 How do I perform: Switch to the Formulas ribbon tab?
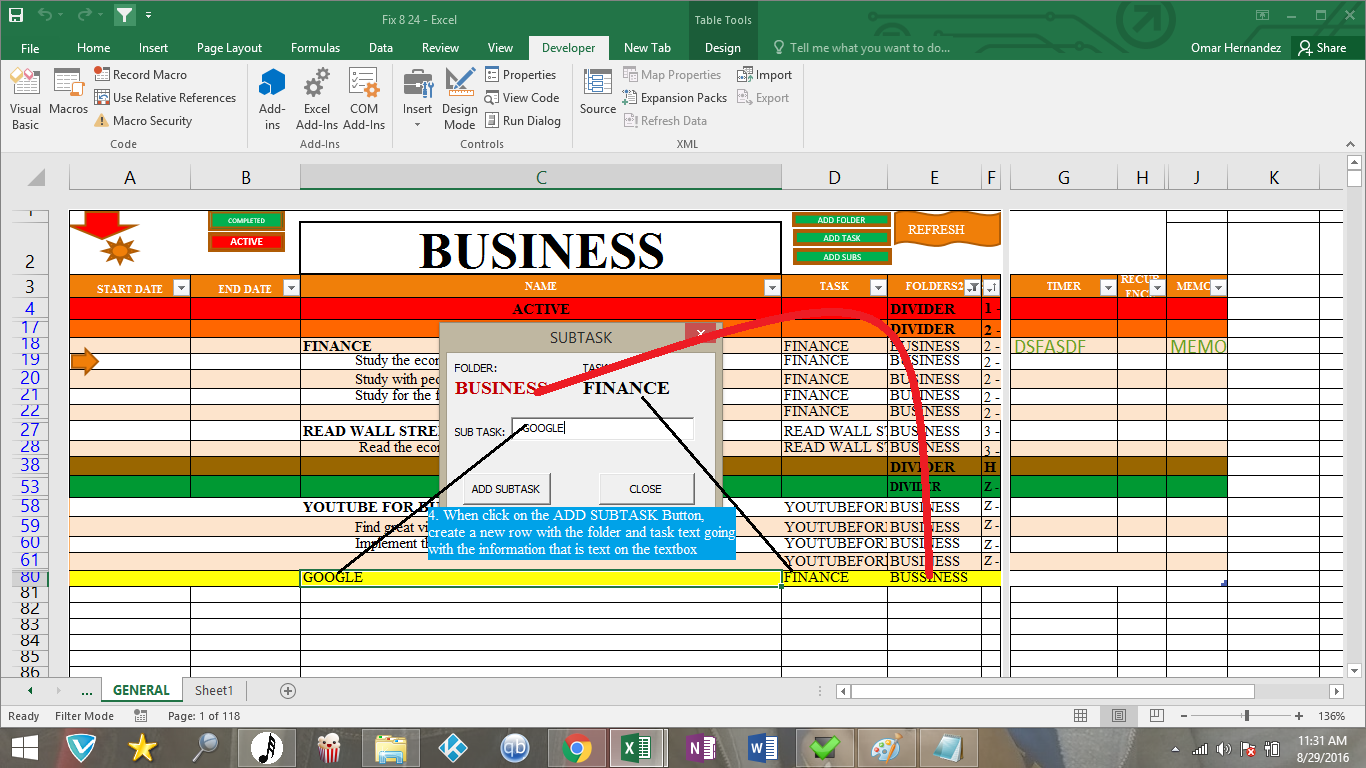pos(315,48)
